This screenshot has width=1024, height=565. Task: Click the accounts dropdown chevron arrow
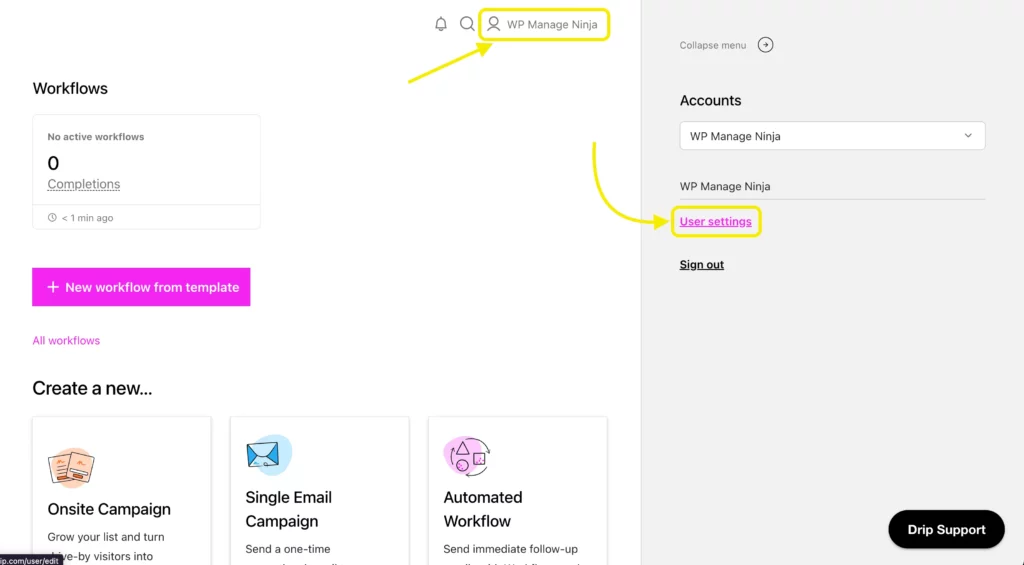968,136
